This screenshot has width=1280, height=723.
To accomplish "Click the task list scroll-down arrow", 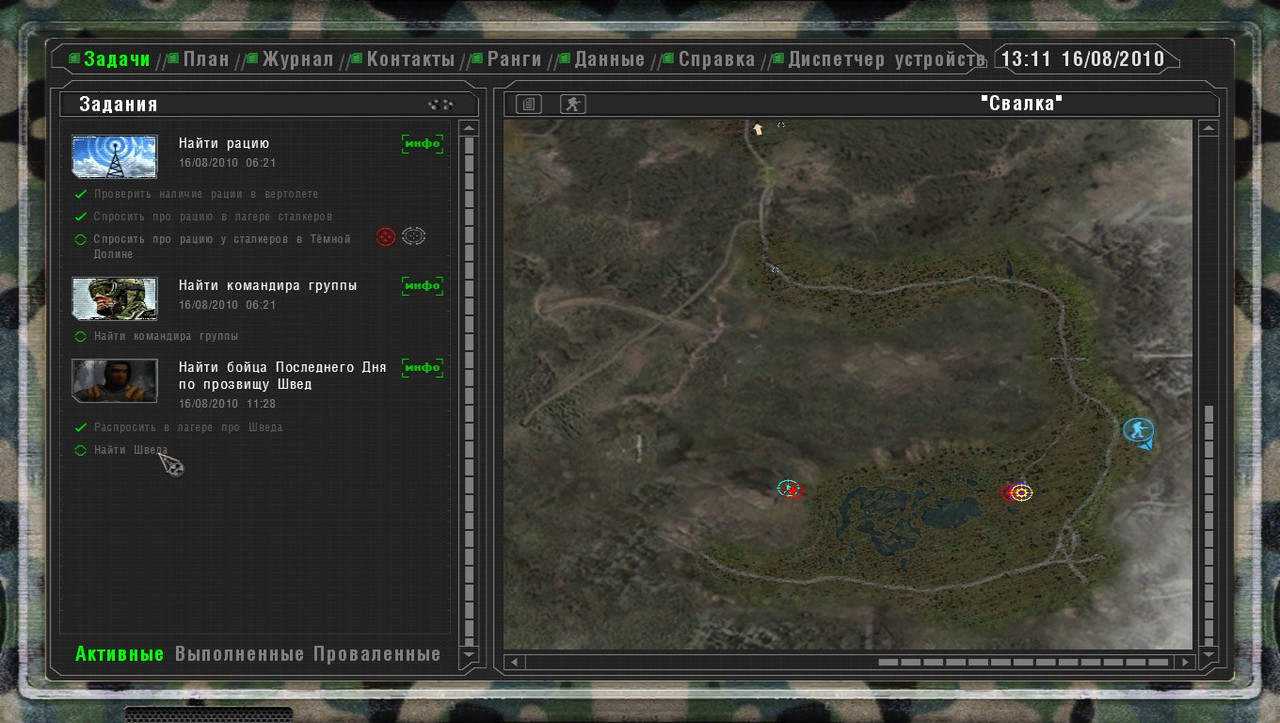I will pos(467,655).
